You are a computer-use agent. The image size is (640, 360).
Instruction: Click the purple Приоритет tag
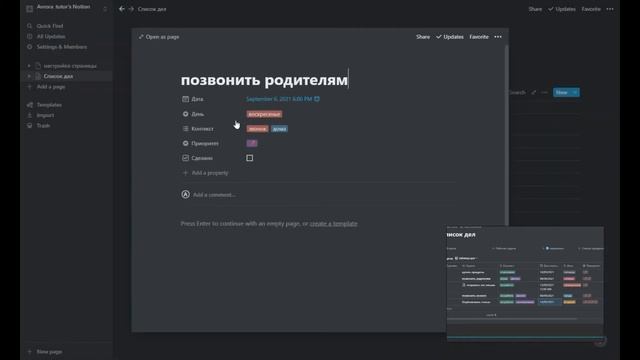coord(252,143)
